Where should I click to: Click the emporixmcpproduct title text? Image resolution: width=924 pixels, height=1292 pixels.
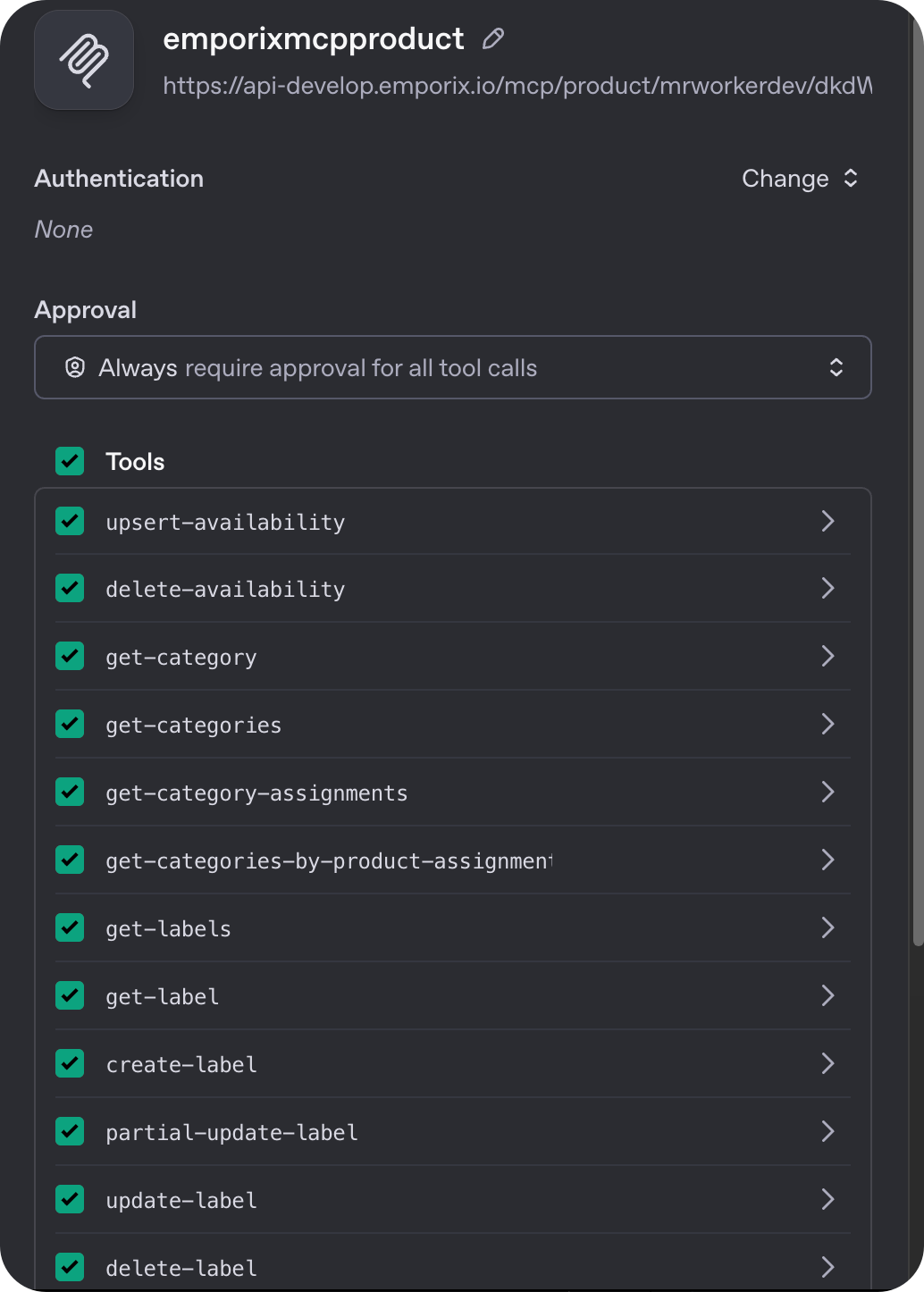(314, 39)
